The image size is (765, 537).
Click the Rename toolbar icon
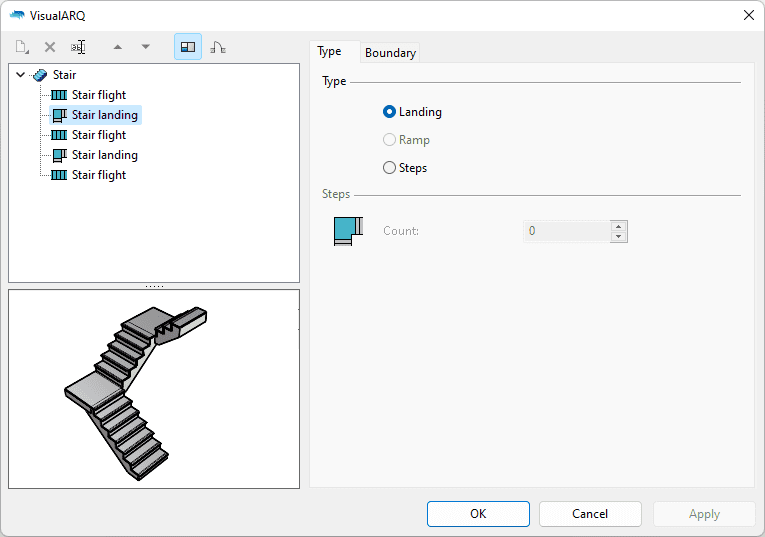[x=78, y=47]
